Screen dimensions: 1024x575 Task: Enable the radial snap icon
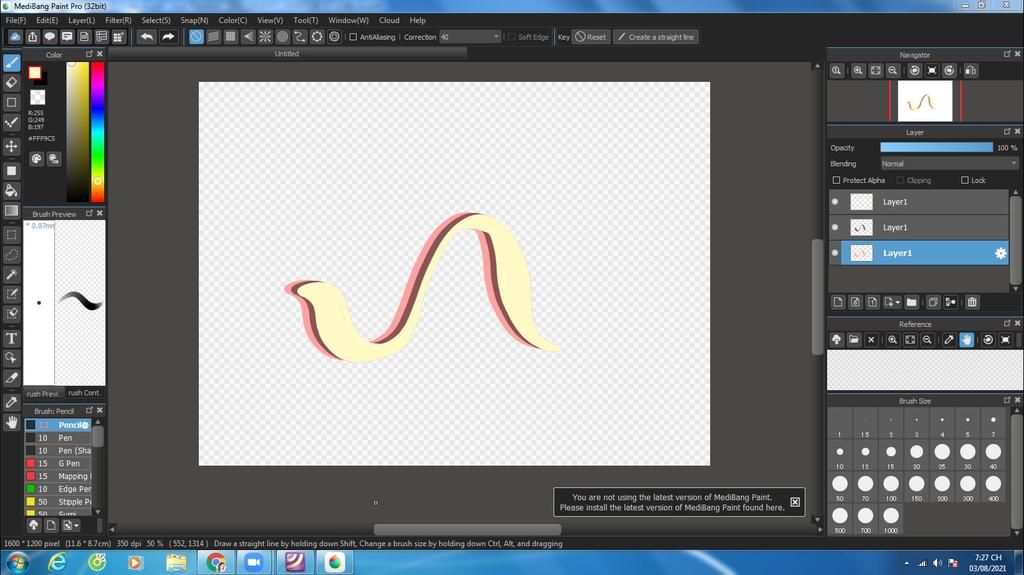[x=265, y=37]
